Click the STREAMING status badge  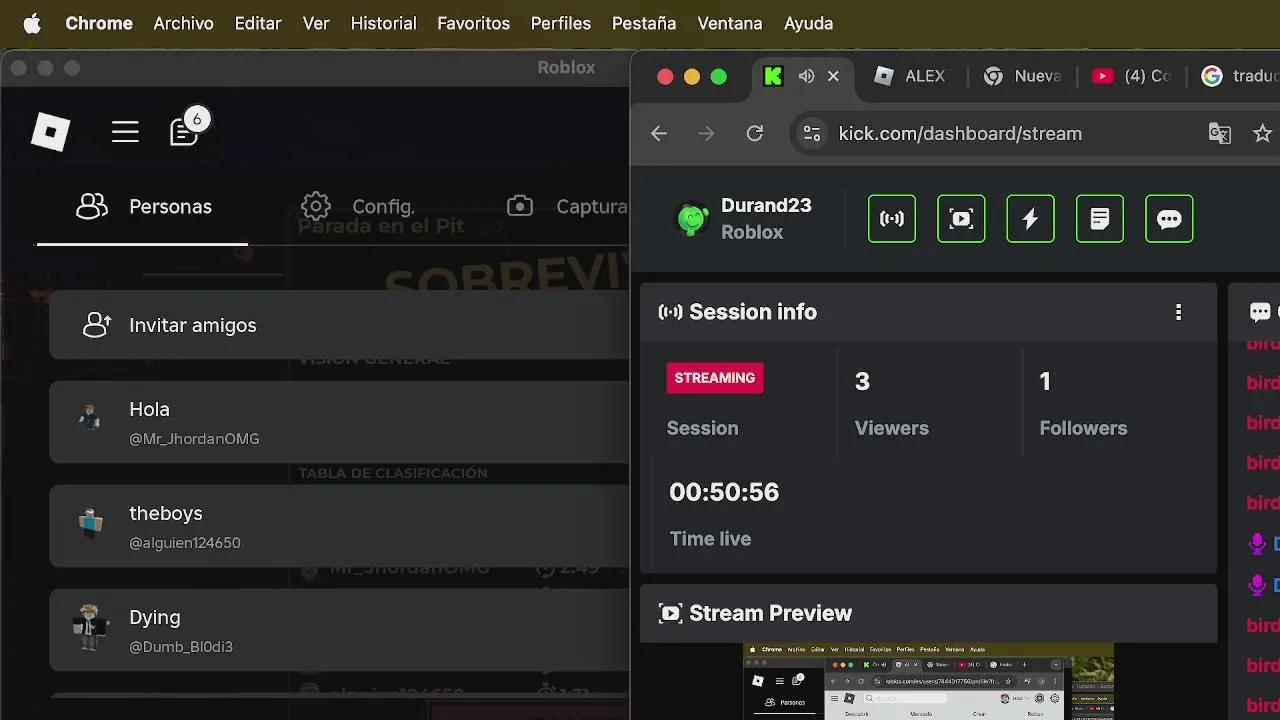[x=715, y=378]
